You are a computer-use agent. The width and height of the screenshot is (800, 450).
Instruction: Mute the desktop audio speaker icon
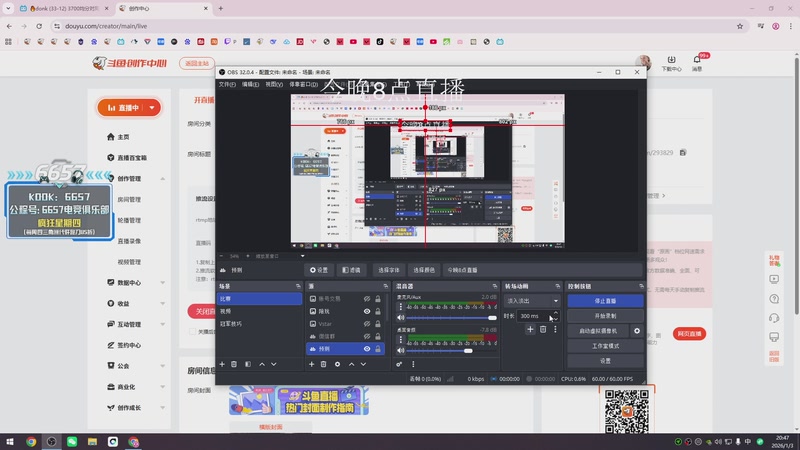pos(401,351)
